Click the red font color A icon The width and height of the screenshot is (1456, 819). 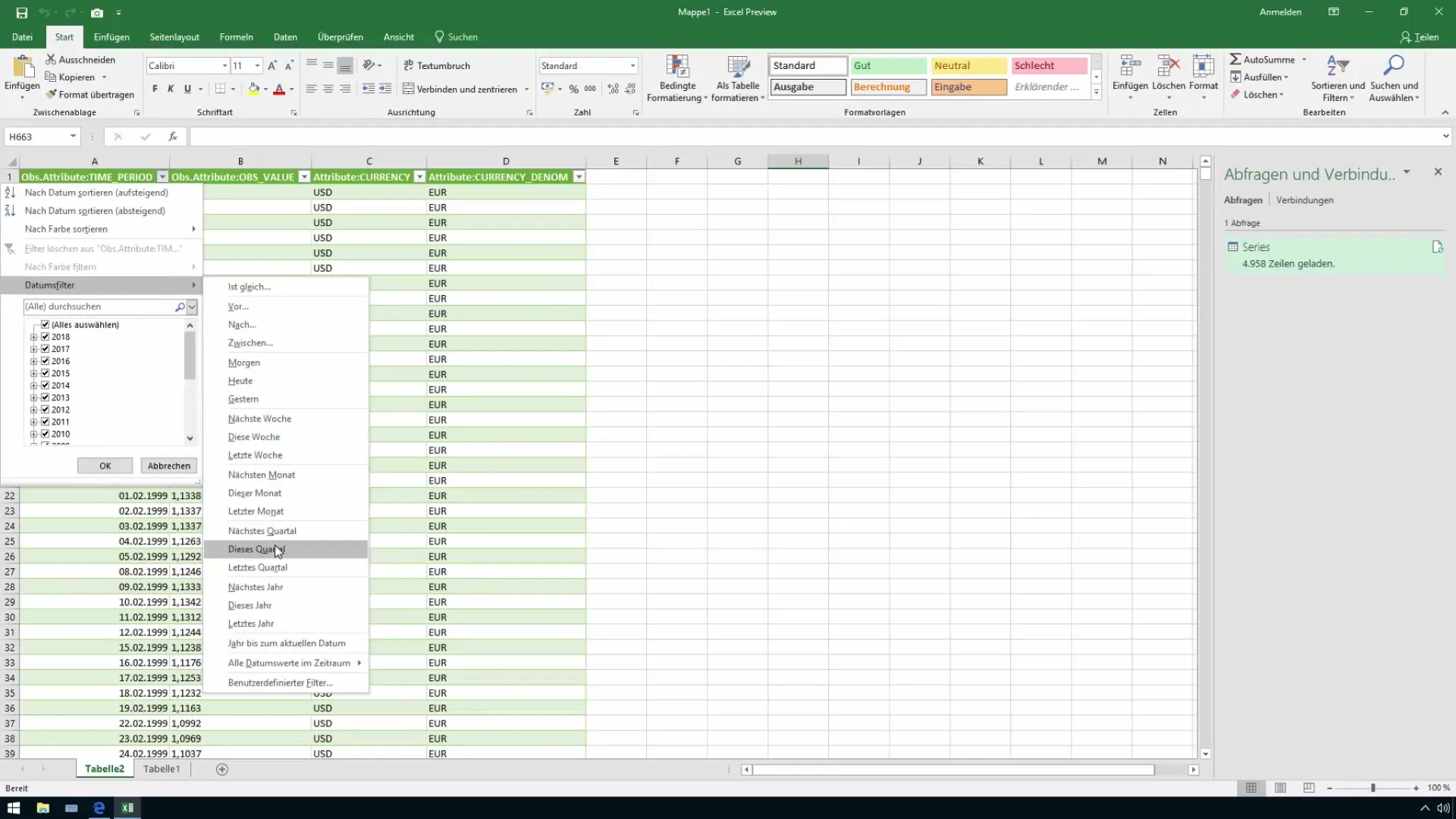(x=279, y=89)
